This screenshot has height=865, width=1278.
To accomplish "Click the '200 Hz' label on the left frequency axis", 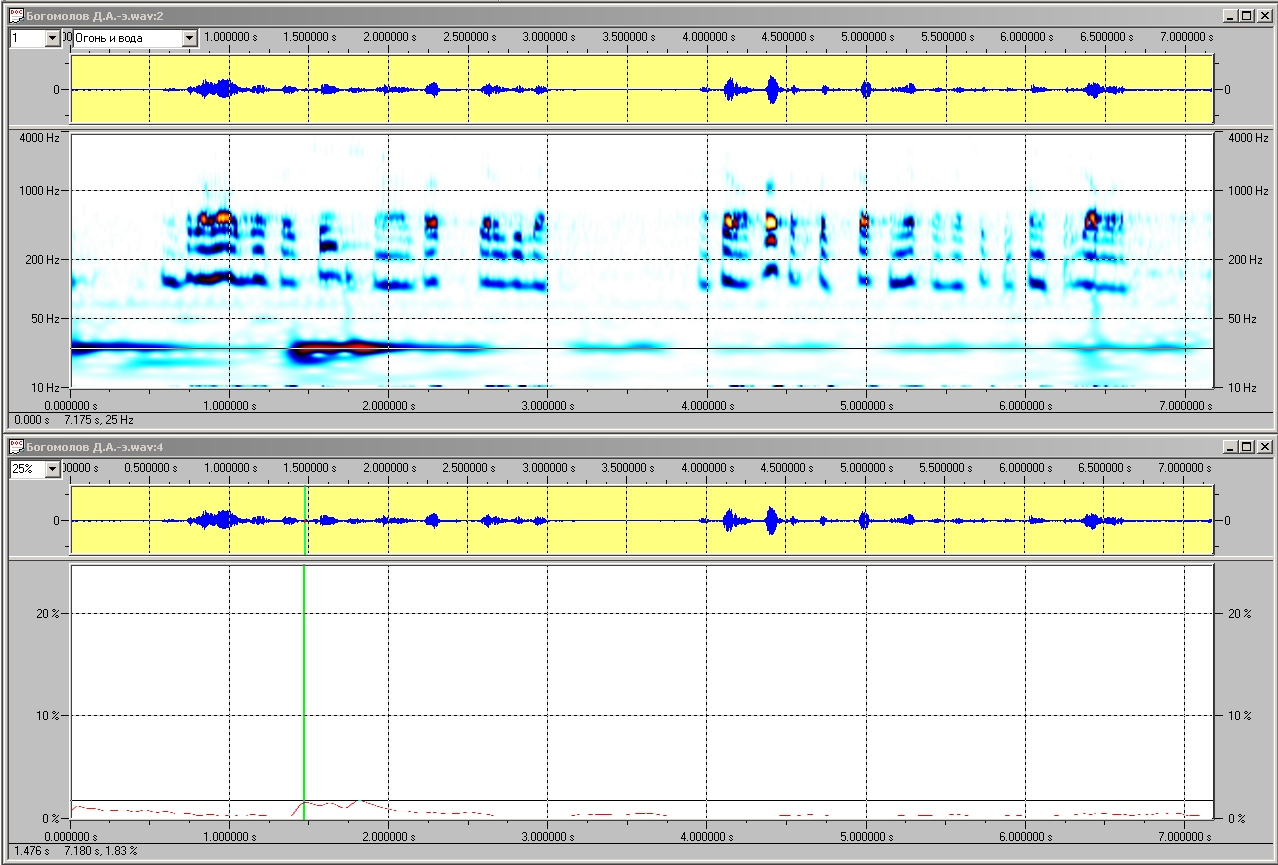I will pyautogui.click(x=44, y=259).
